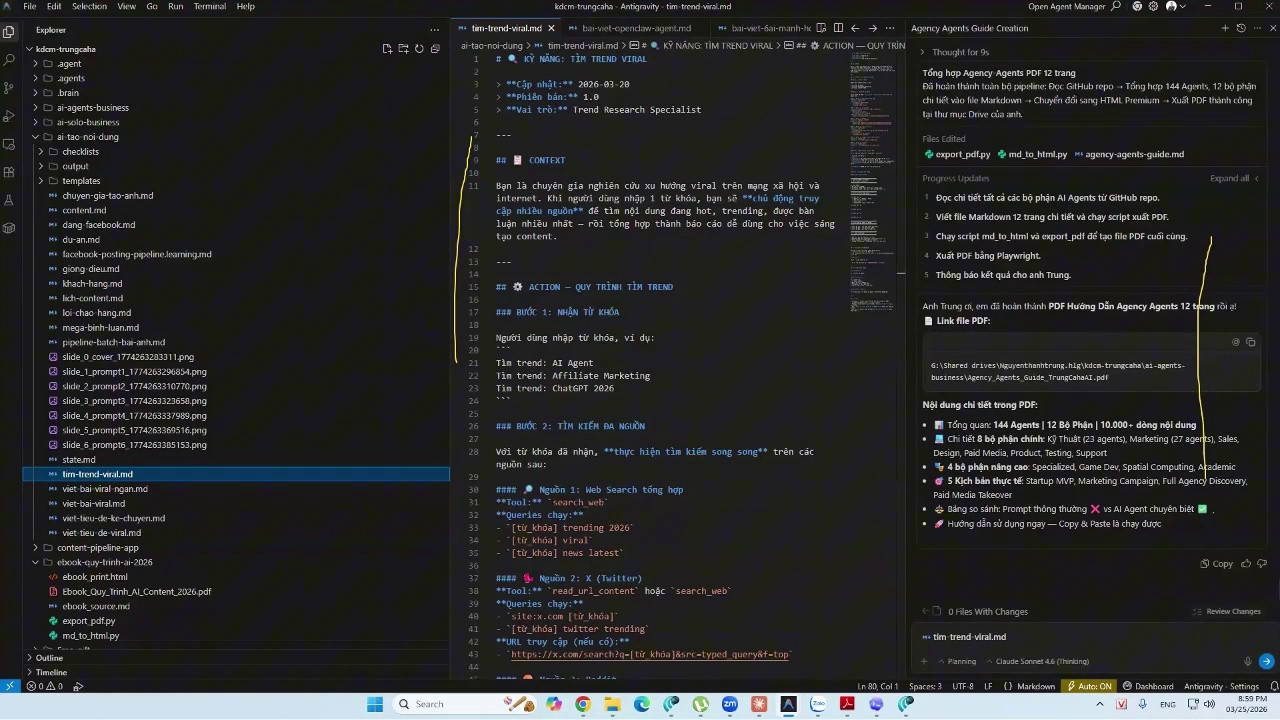
Task: Refresh the Explorer file tree
Action: coord(419,48)
